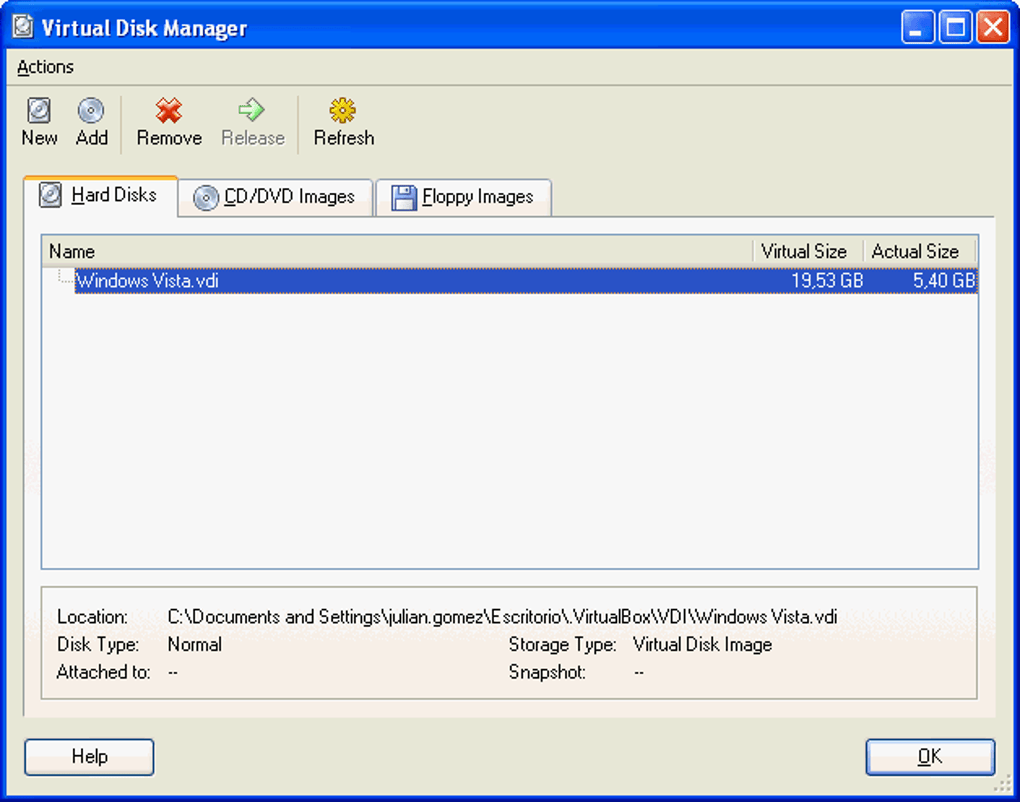Click the 19,53 GB virtual size value
The width and height of the screenshot is (1020, 802).
pyautogui.click(x=827, y=281)
